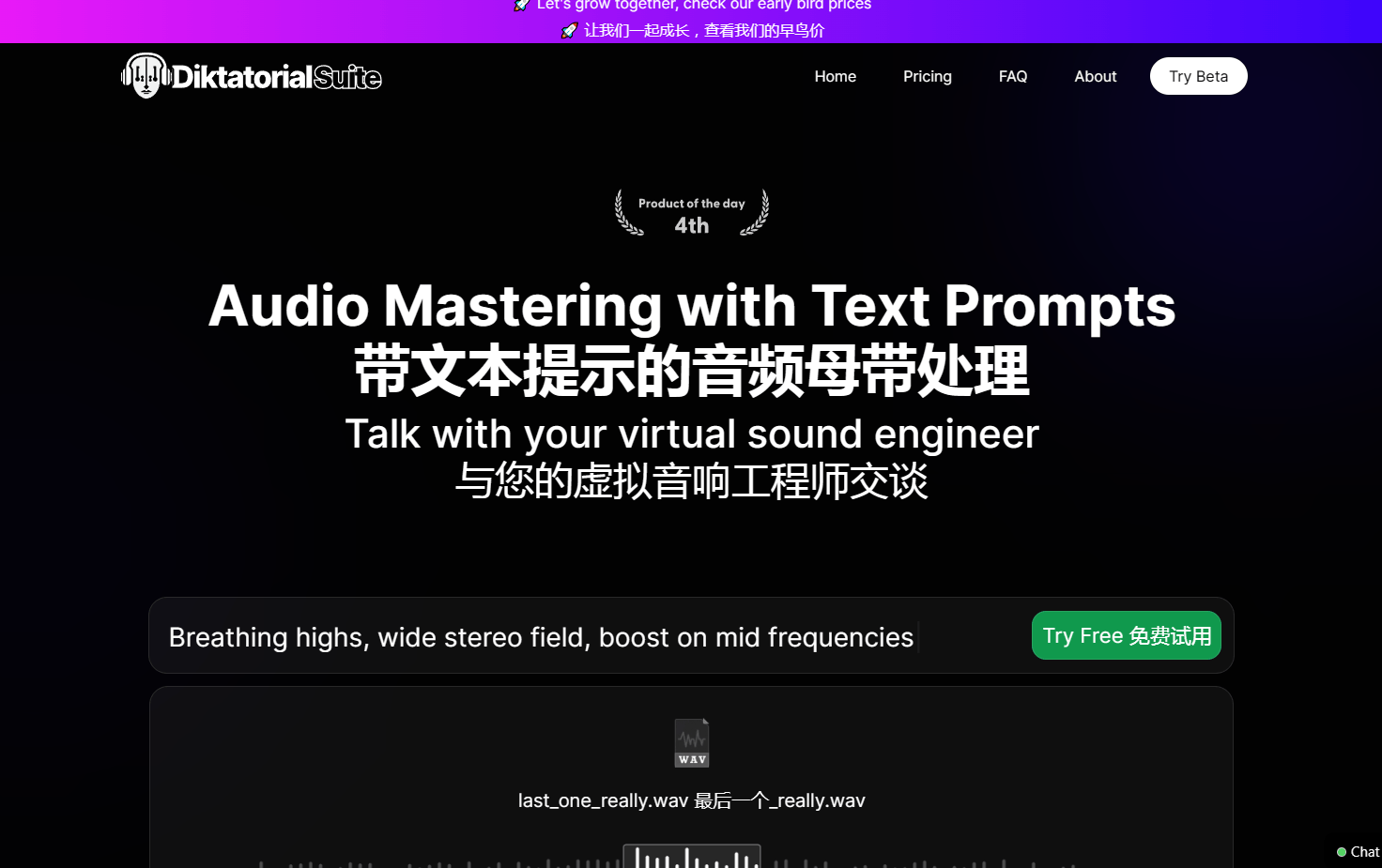This screenshot has height=868, width=1382.
Task: Open the Home page from navigation
Action: pos(835,76)
